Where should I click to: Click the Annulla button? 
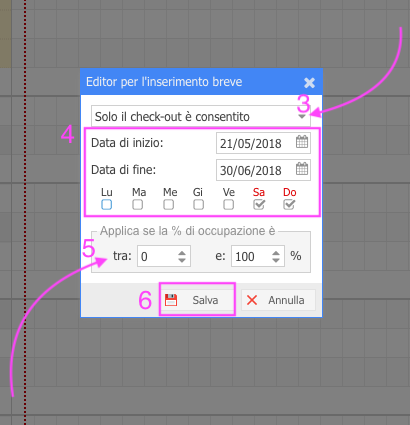coord(278,300)
